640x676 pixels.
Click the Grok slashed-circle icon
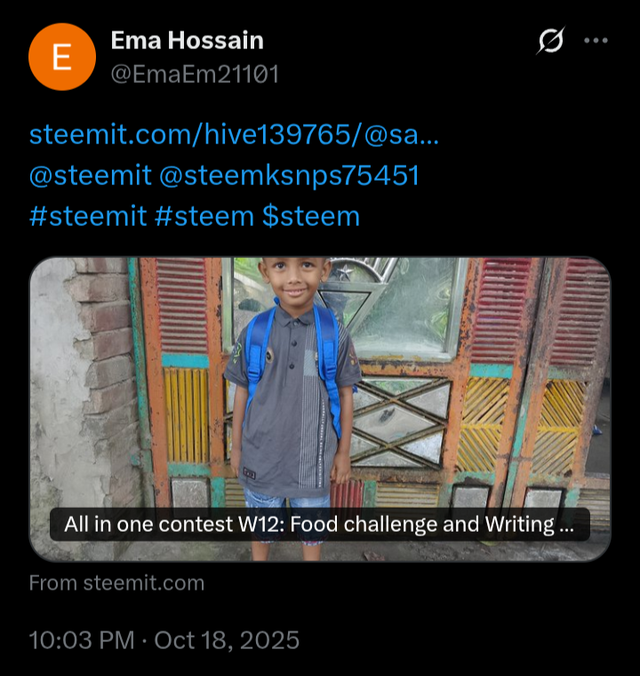pos(550,41)
